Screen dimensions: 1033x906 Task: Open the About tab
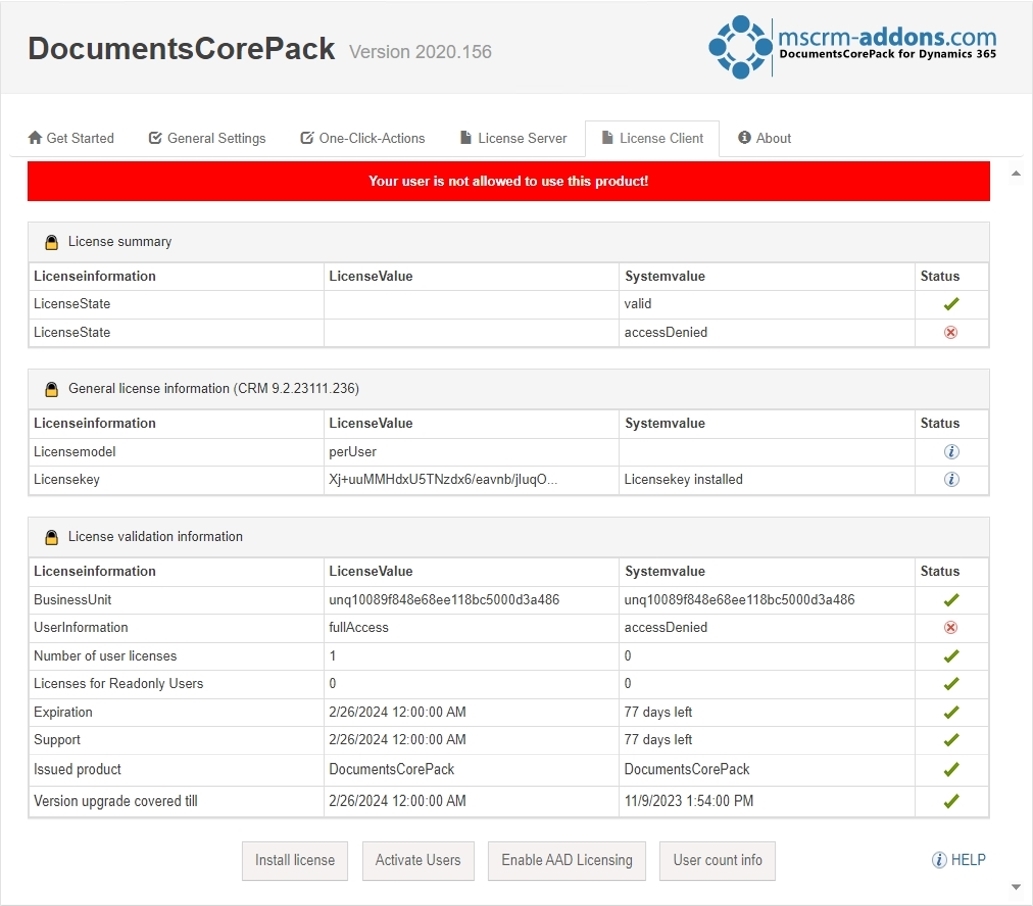(x=765, y=138)
